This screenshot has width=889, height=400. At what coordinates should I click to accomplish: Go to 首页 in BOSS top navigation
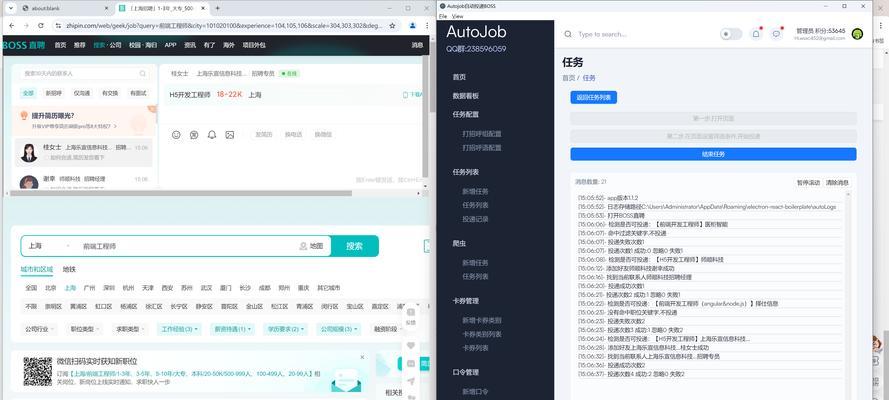click(x=60, y=45)
